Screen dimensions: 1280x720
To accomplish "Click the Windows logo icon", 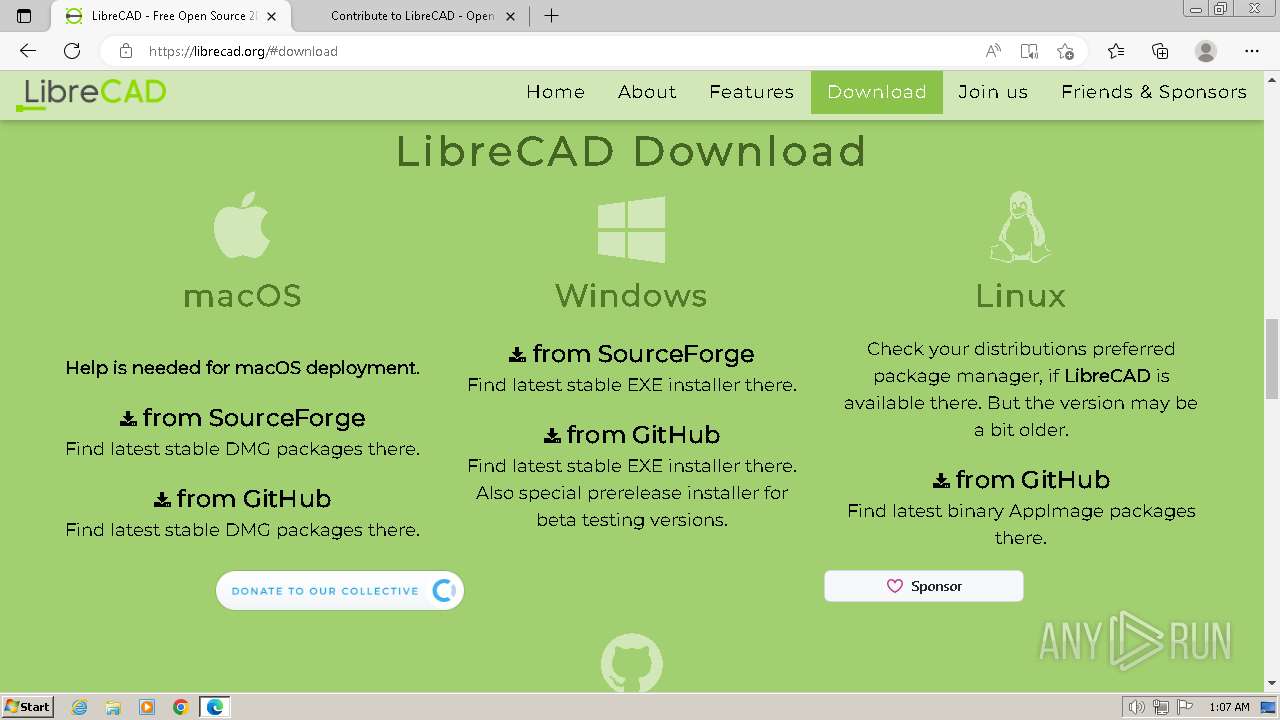I will click(x=631, y=230).
